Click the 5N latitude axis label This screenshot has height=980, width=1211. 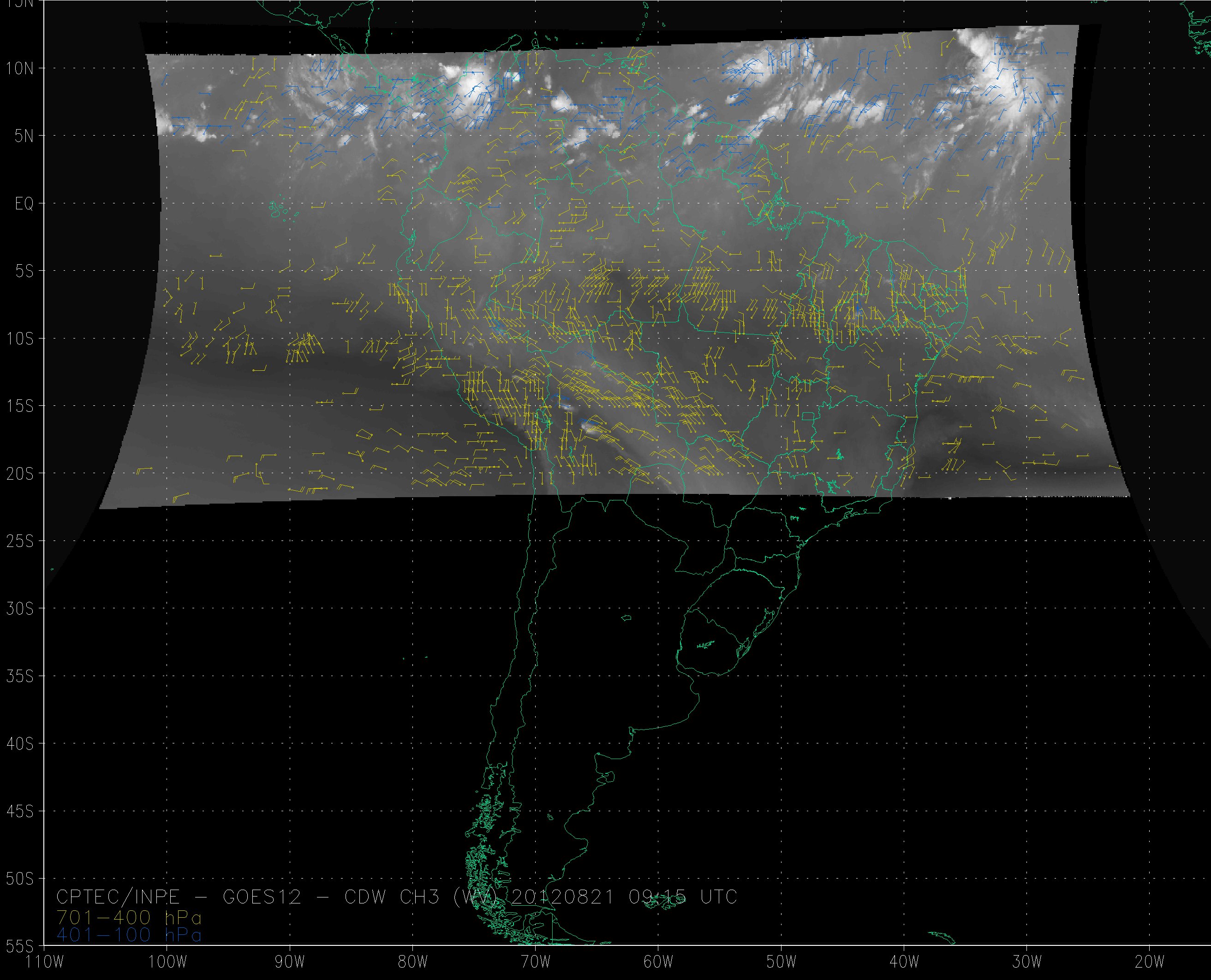[x=24, y=136]
